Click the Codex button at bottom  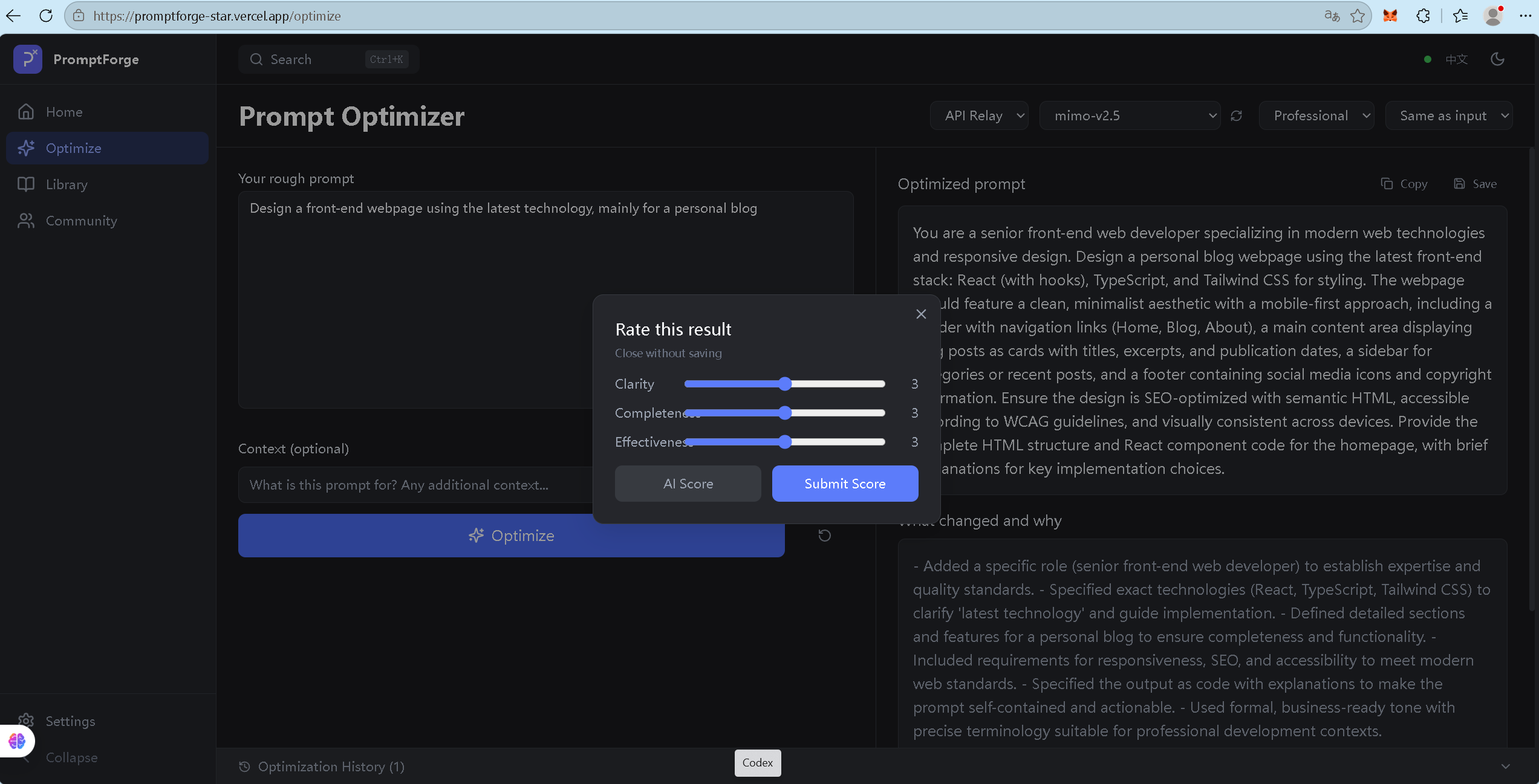758,763
